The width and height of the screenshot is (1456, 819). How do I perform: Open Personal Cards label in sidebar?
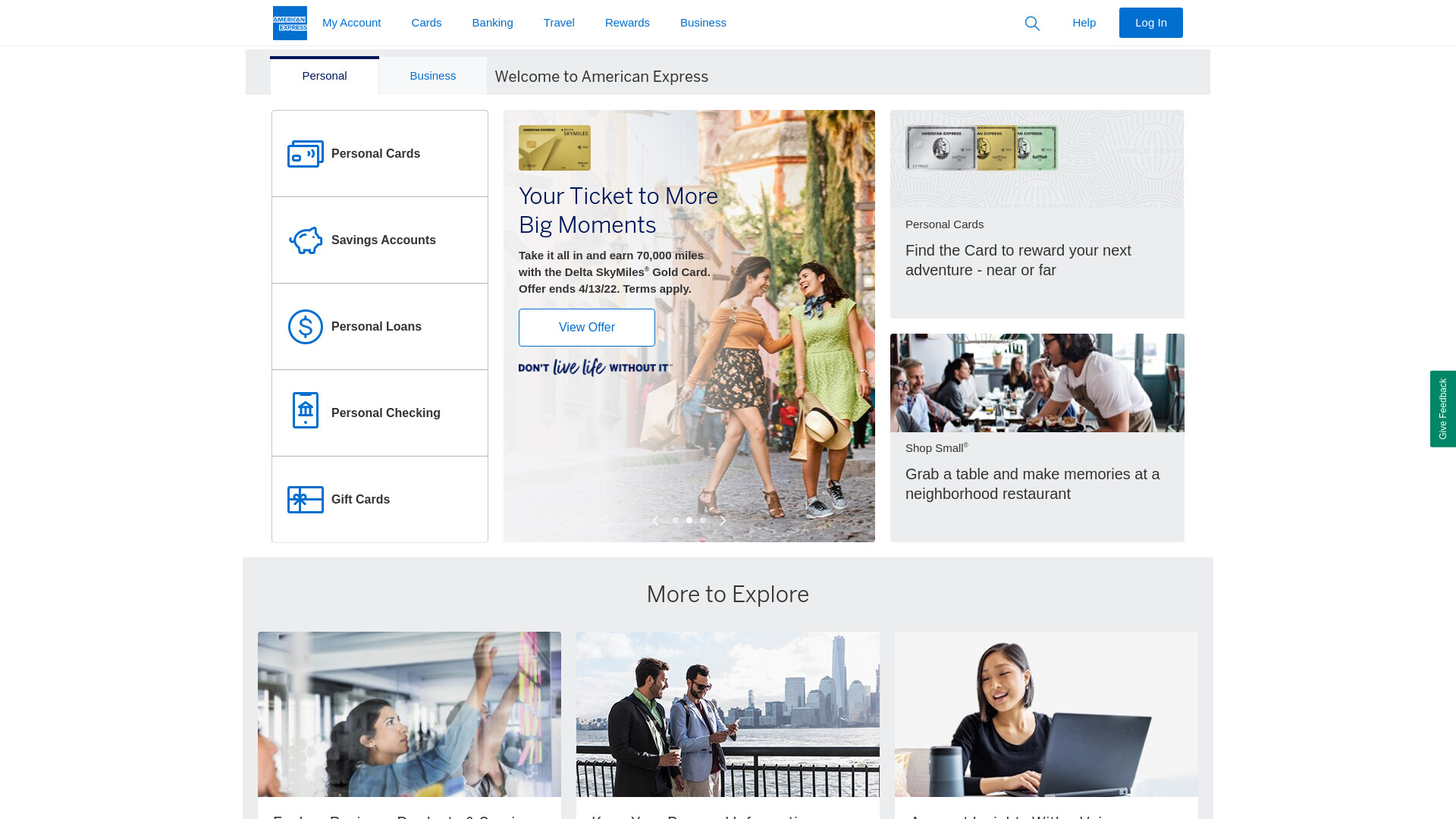point(375,154)
